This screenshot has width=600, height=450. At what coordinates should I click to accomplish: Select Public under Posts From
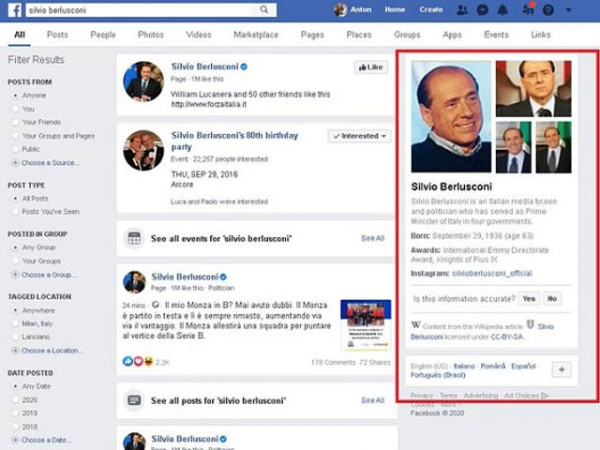(15, 149)
